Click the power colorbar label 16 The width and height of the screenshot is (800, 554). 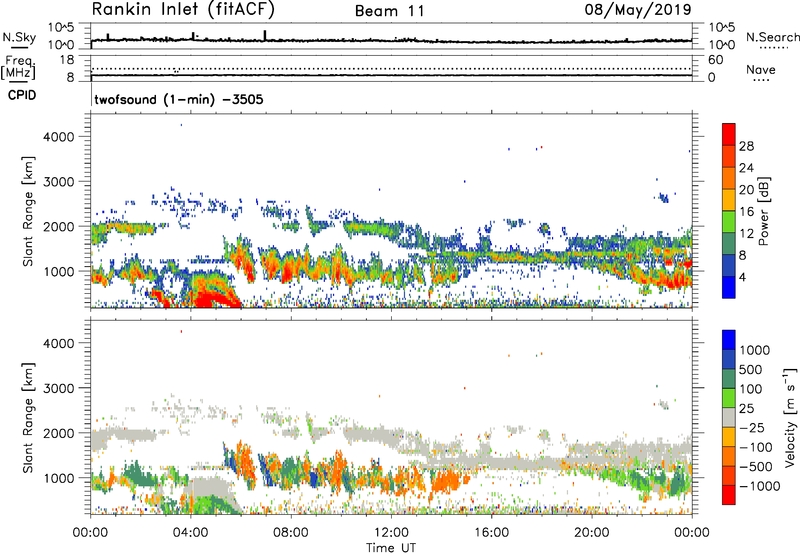(746, 212)
